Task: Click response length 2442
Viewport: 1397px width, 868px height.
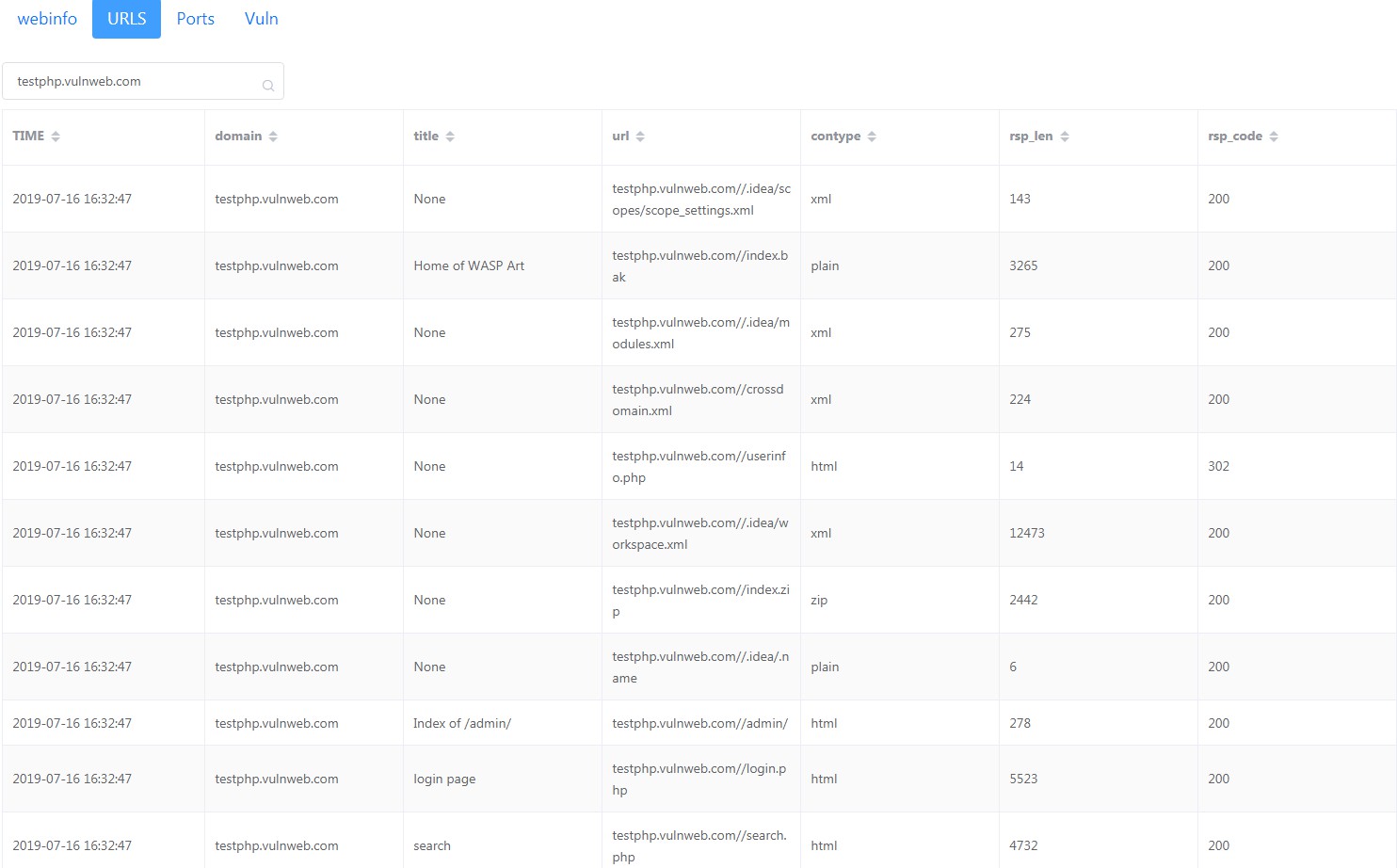Action: pos(1023,600)
